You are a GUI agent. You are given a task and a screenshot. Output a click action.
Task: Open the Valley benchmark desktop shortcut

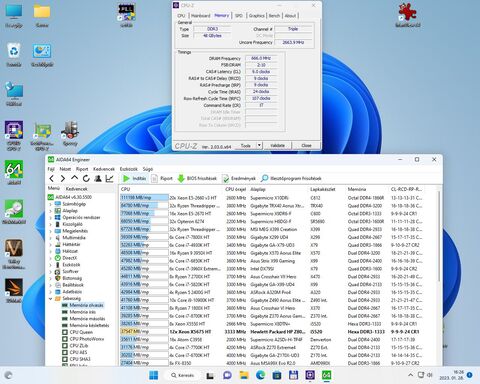pyautogui.click(x=14, y=254)
